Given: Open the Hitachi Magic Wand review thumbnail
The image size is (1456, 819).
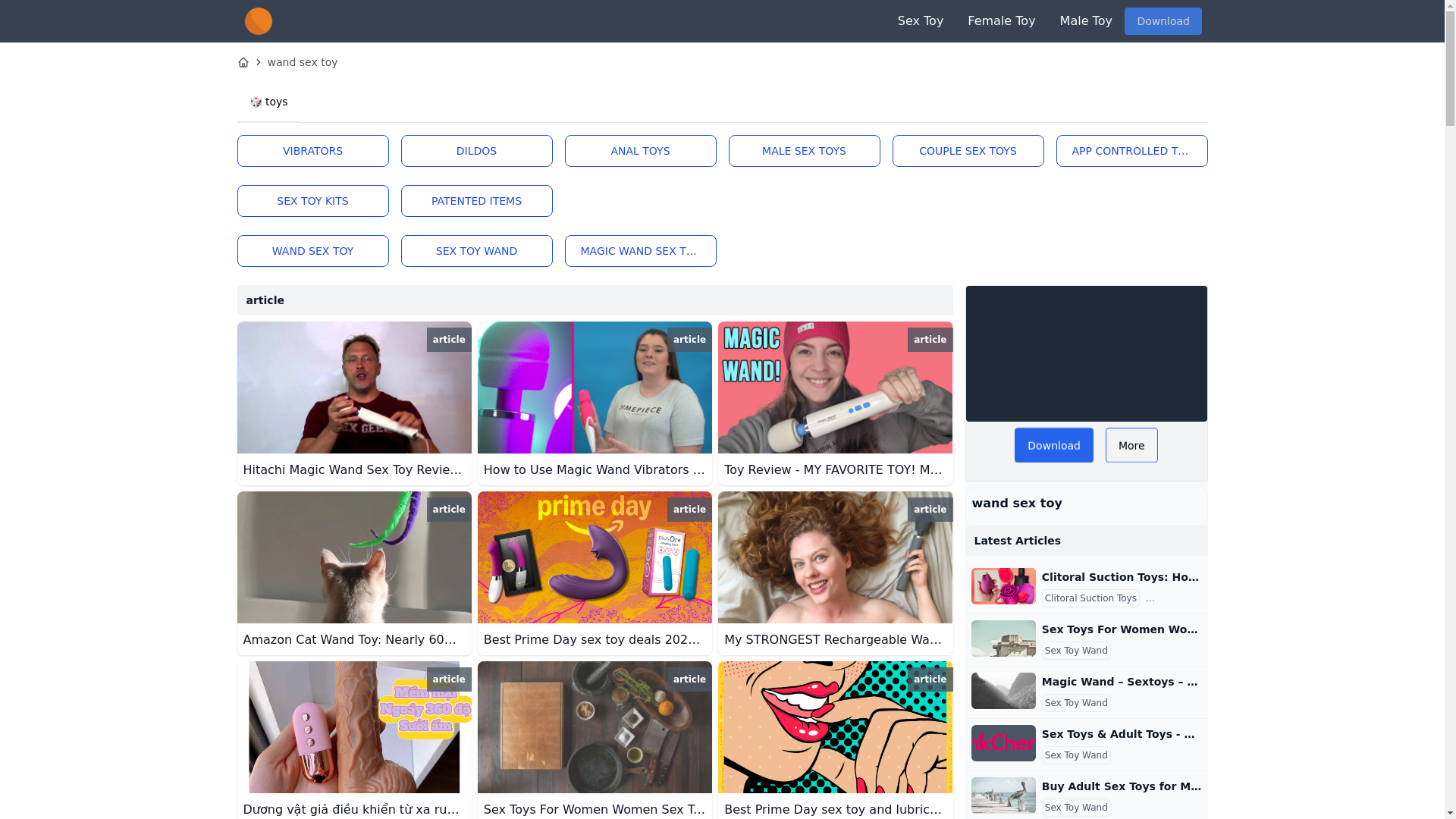Looking at the screenshot, I should (354, 388).
